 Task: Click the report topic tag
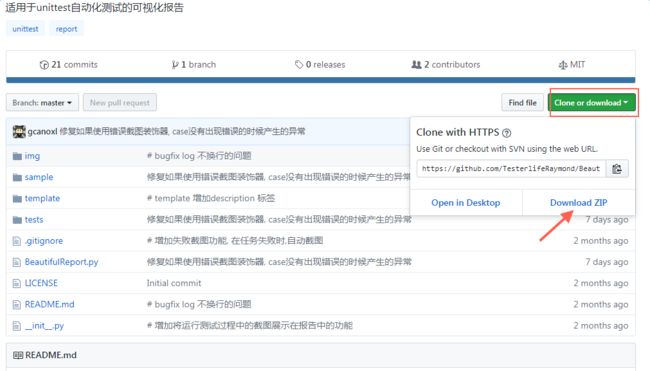click(x=66, y=29)
